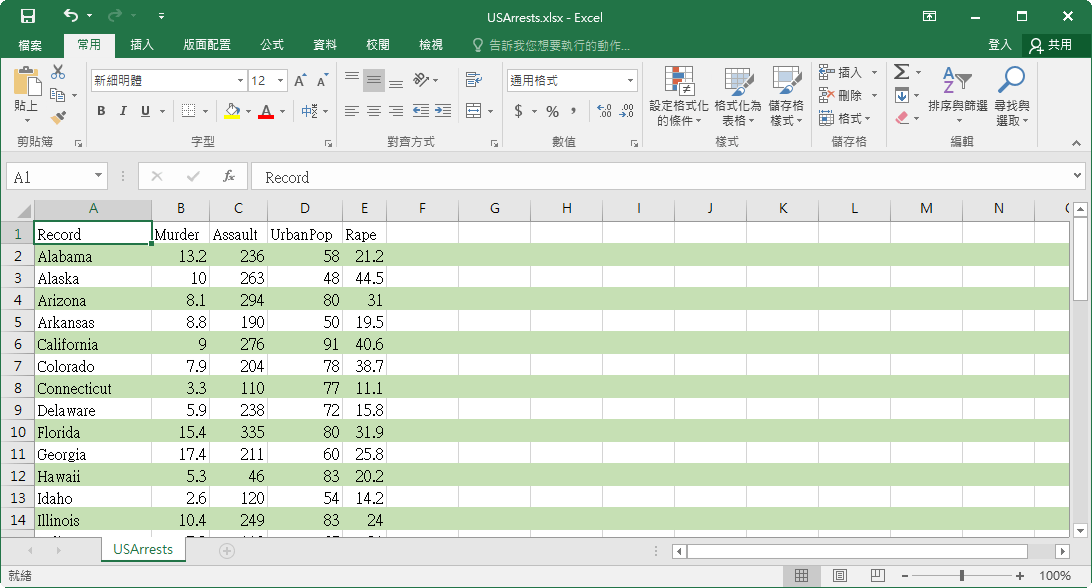Toggle Bold formatting
The image size is (1092, 588).
[x=101, y=111]
